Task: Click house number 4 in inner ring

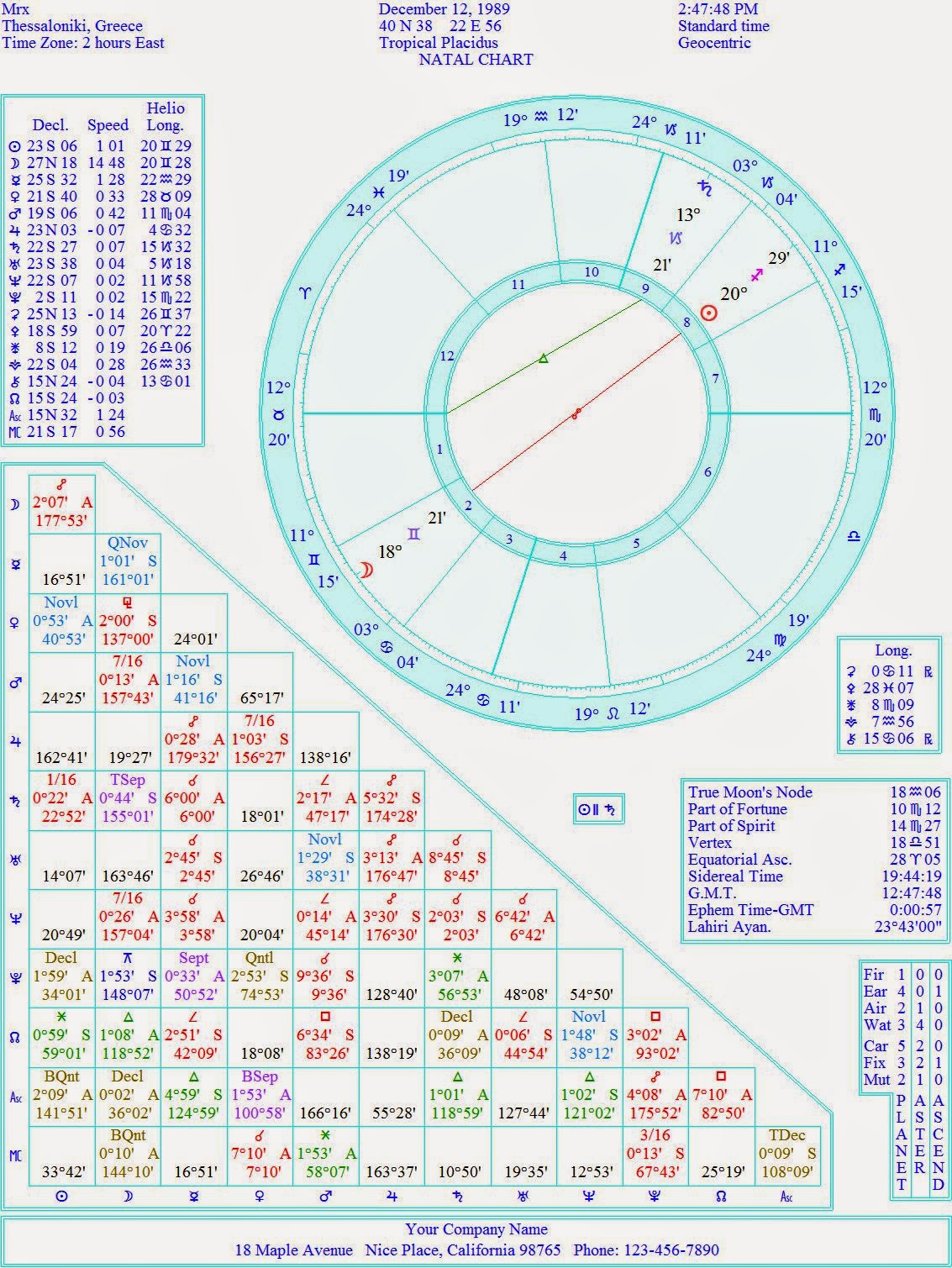Action: point(563,556)
